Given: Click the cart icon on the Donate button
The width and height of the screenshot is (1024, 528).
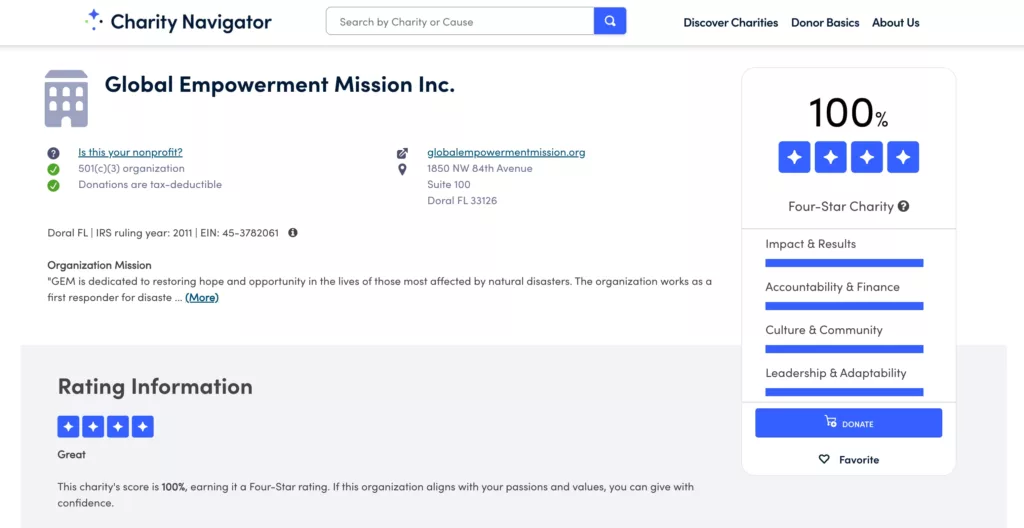Looking at the screenshot, I should coord(831,422).
